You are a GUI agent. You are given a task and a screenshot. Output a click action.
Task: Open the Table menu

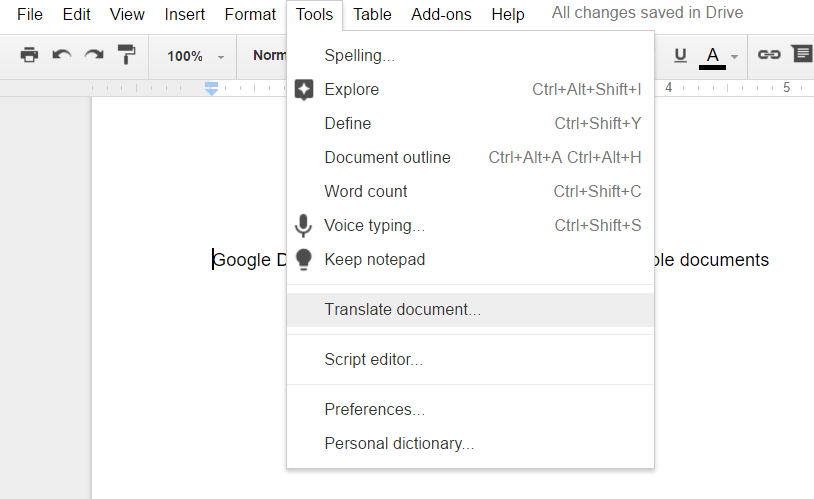[x=372, y=15]
